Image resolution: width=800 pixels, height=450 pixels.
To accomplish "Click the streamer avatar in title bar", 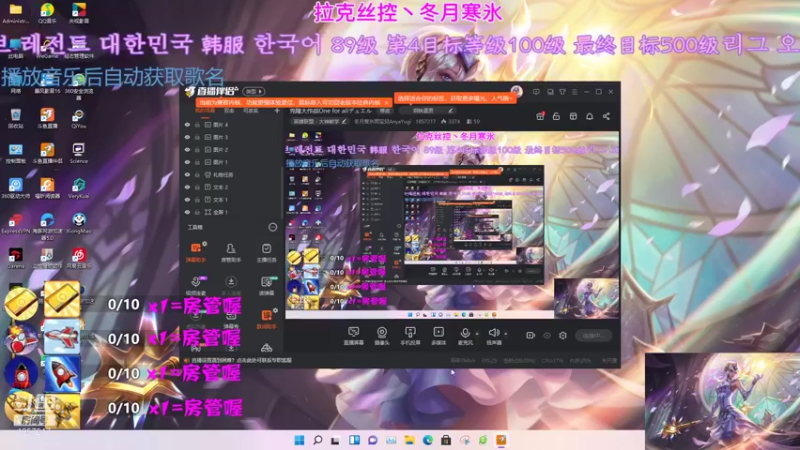I will (x=516, y=91).
